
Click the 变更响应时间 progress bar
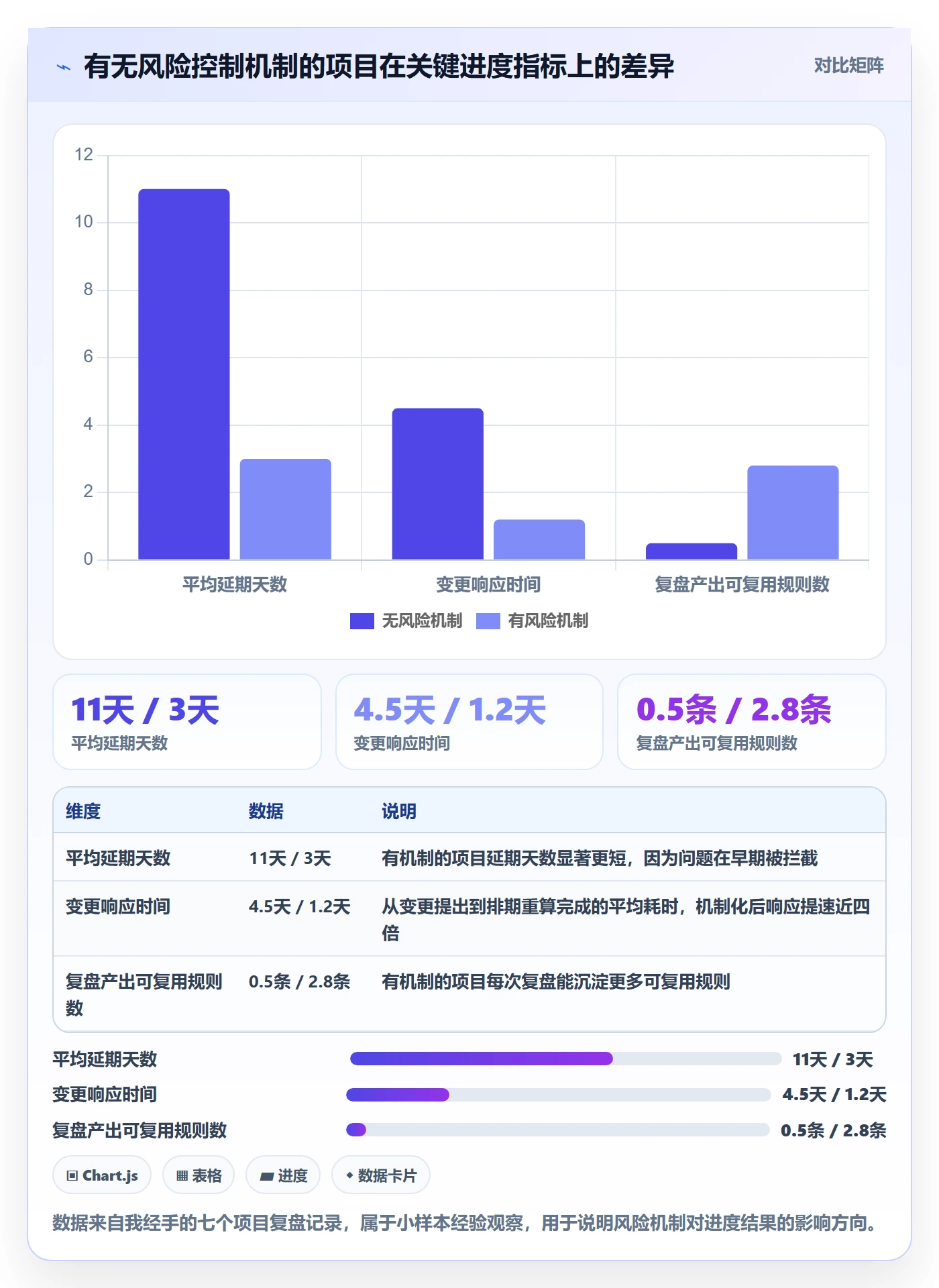coord(559,1095)
